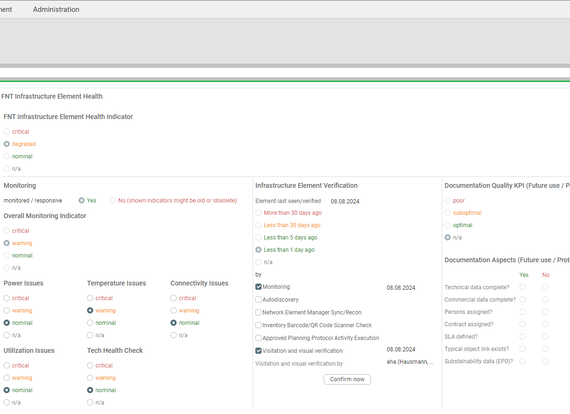Image resolution: width=570 pixels, height=414 pixels.
Task: Select nominal under Connectivity Issues
Action: pyautogui.click(x=173, y=323)
